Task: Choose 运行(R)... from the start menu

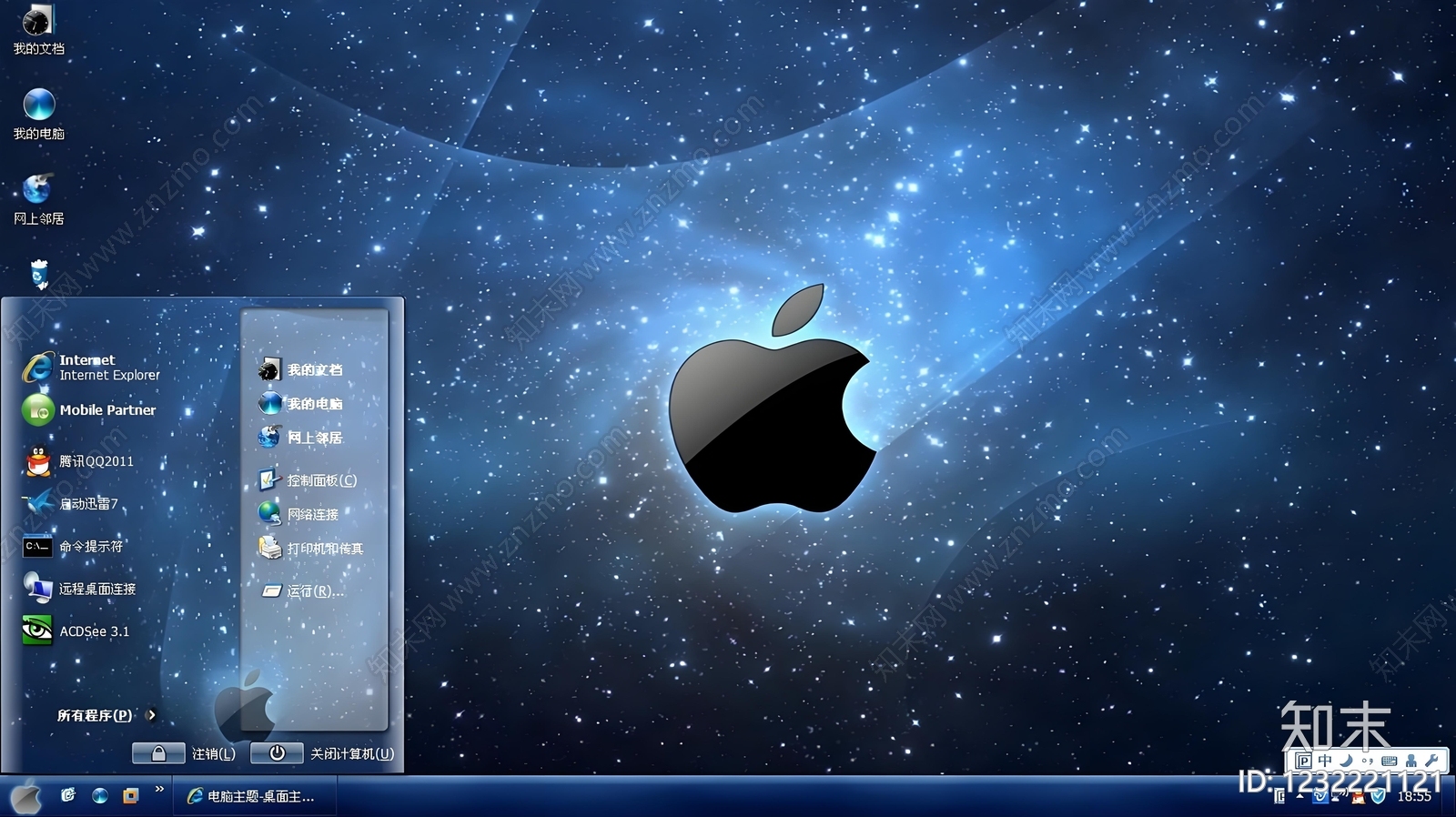Action: click(x=303, y=590)
